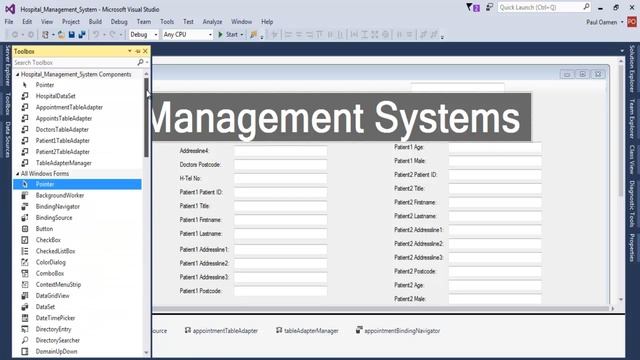Screen dimensions: 640x360
Task: Pick the DirectorySearcher control
Action: coord(58,340)
